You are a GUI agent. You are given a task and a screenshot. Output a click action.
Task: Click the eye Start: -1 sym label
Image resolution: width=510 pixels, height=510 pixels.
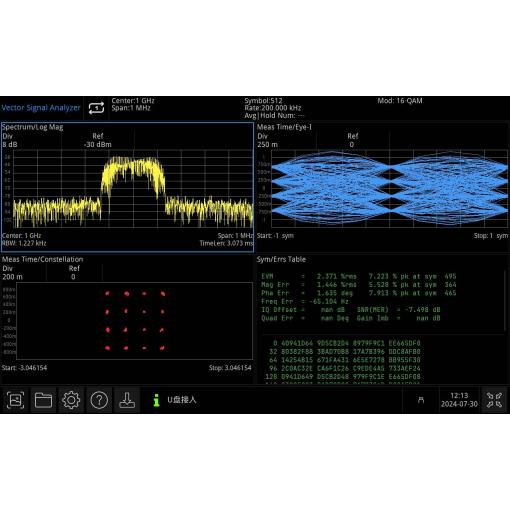[x=275, y=236]
